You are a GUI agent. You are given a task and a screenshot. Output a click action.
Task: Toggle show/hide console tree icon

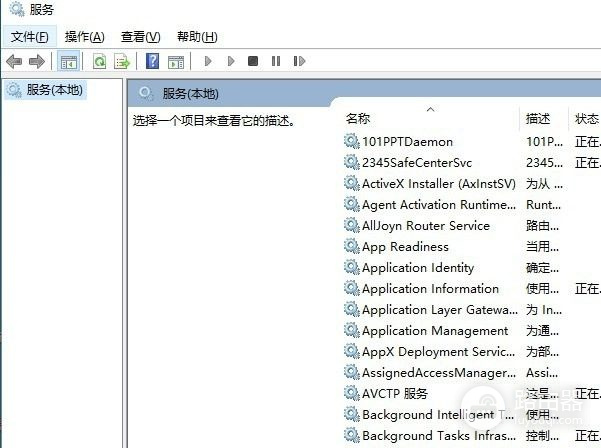69,61
